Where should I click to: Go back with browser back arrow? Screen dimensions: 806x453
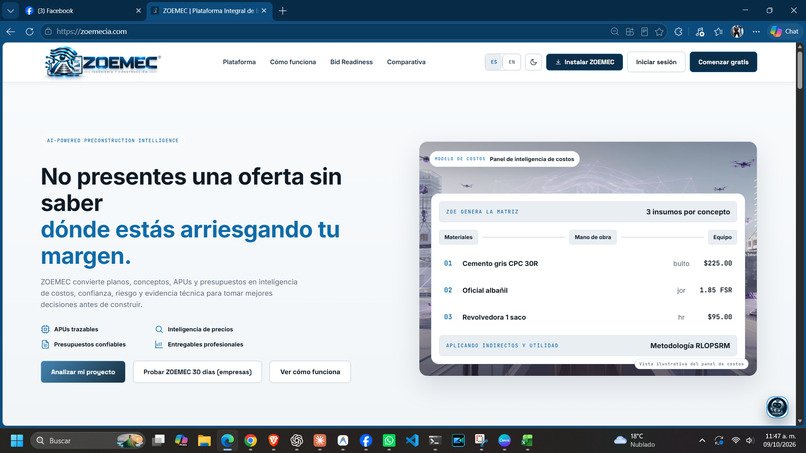11,31
